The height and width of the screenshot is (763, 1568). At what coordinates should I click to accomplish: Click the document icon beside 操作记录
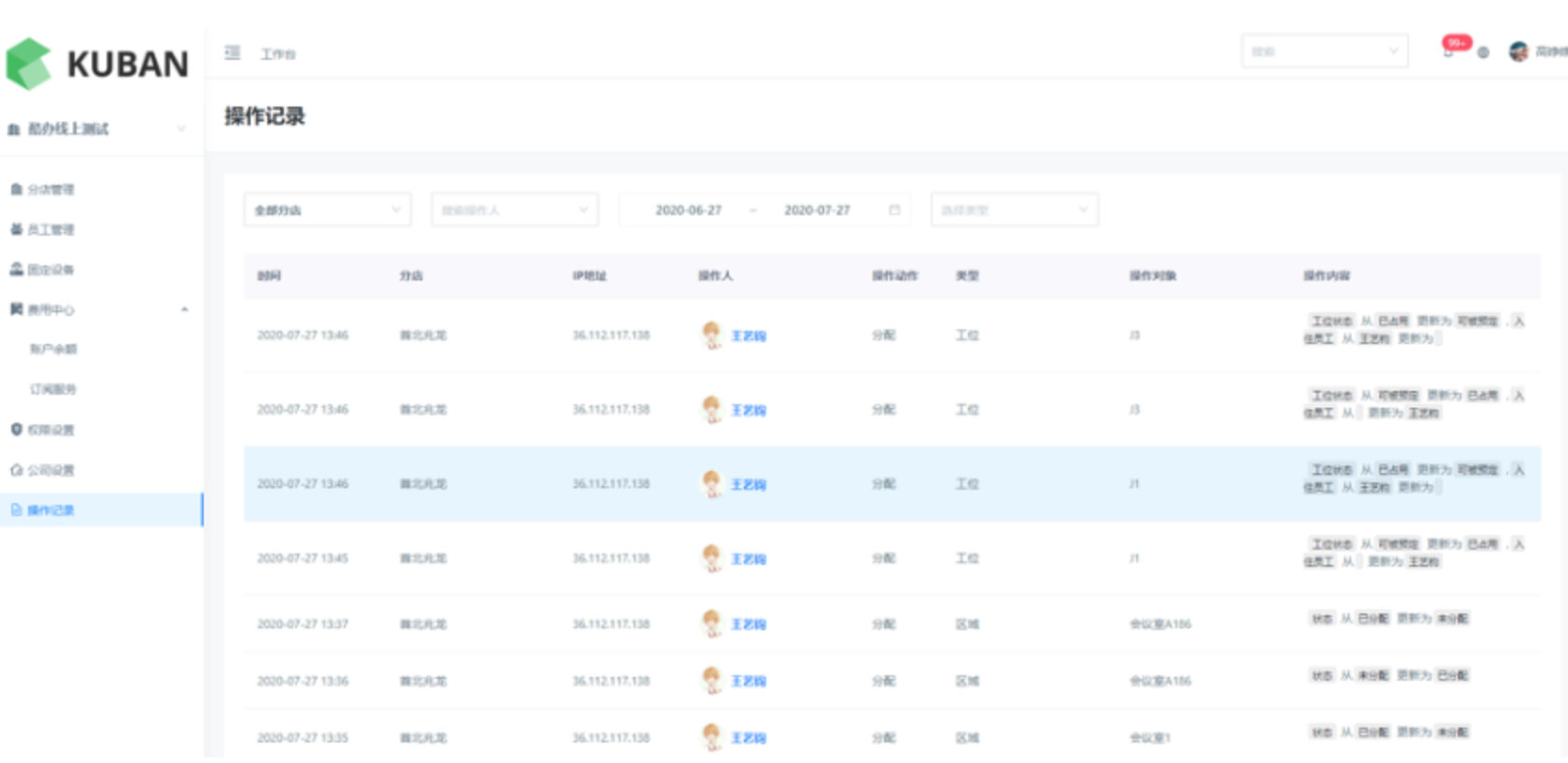[x=16, y=510]
